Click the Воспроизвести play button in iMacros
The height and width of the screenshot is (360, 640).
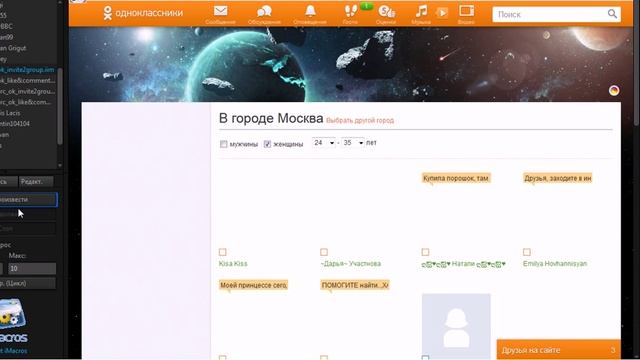28,200
